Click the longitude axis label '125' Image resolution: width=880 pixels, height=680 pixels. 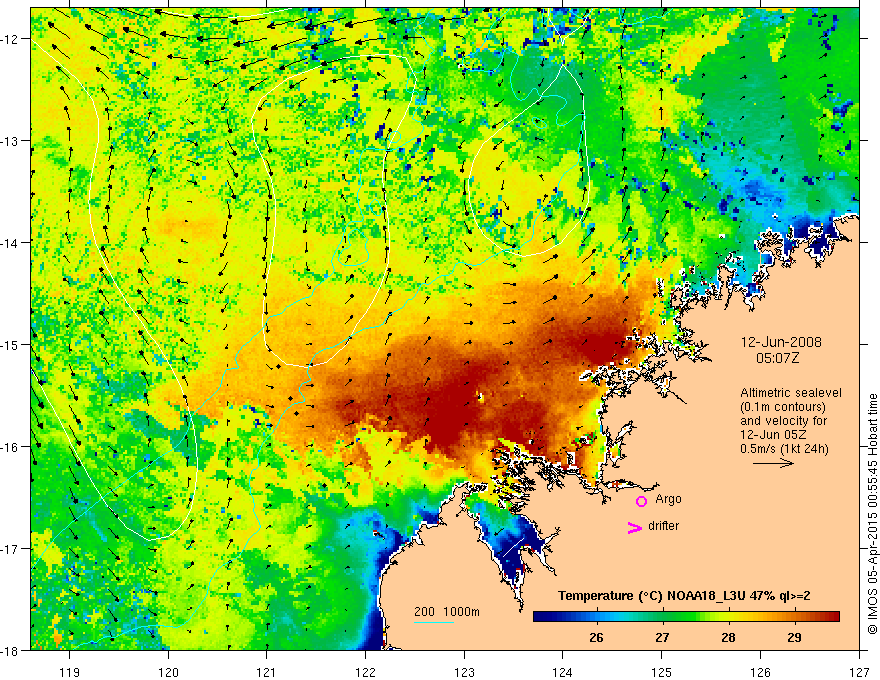(662, 672)
